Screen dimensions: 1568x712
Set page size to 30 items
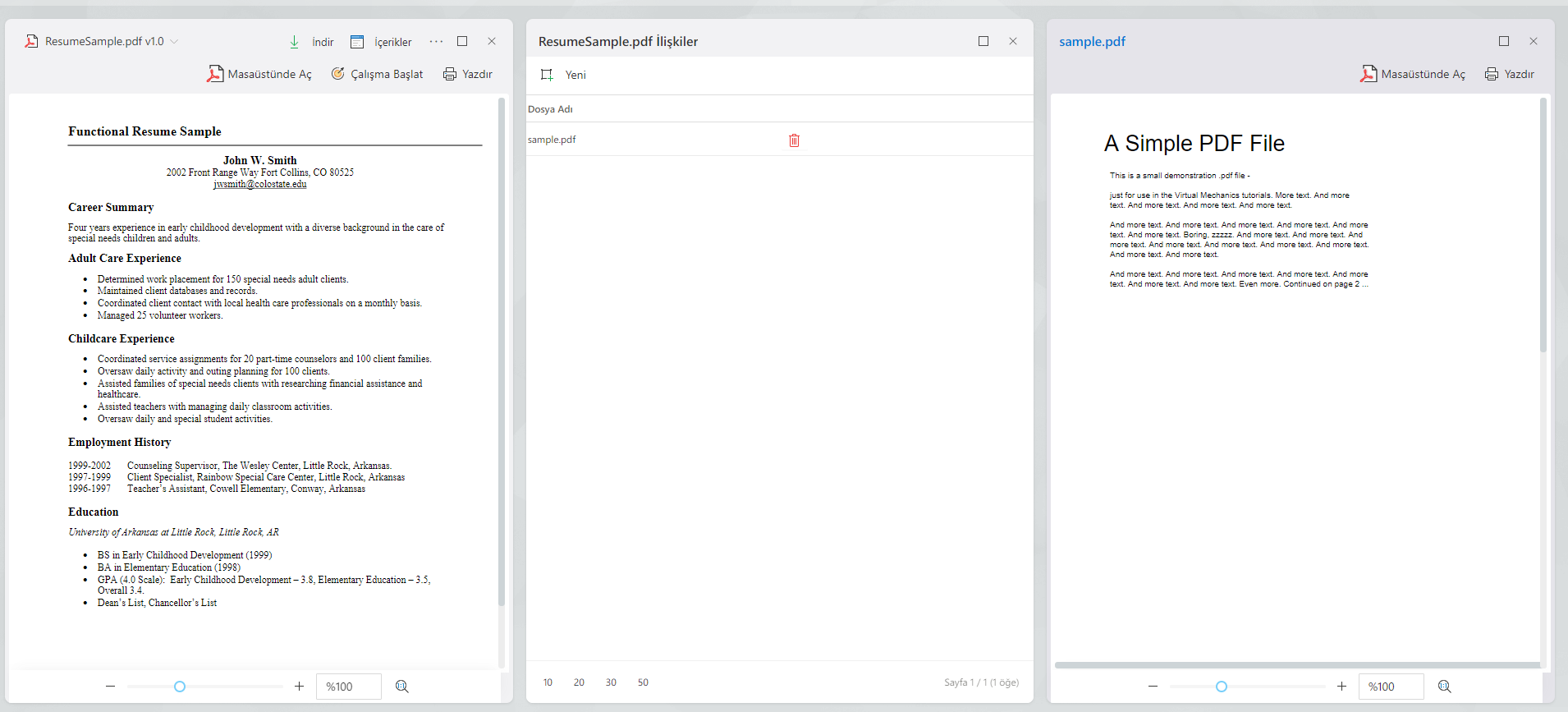[611, 682]
